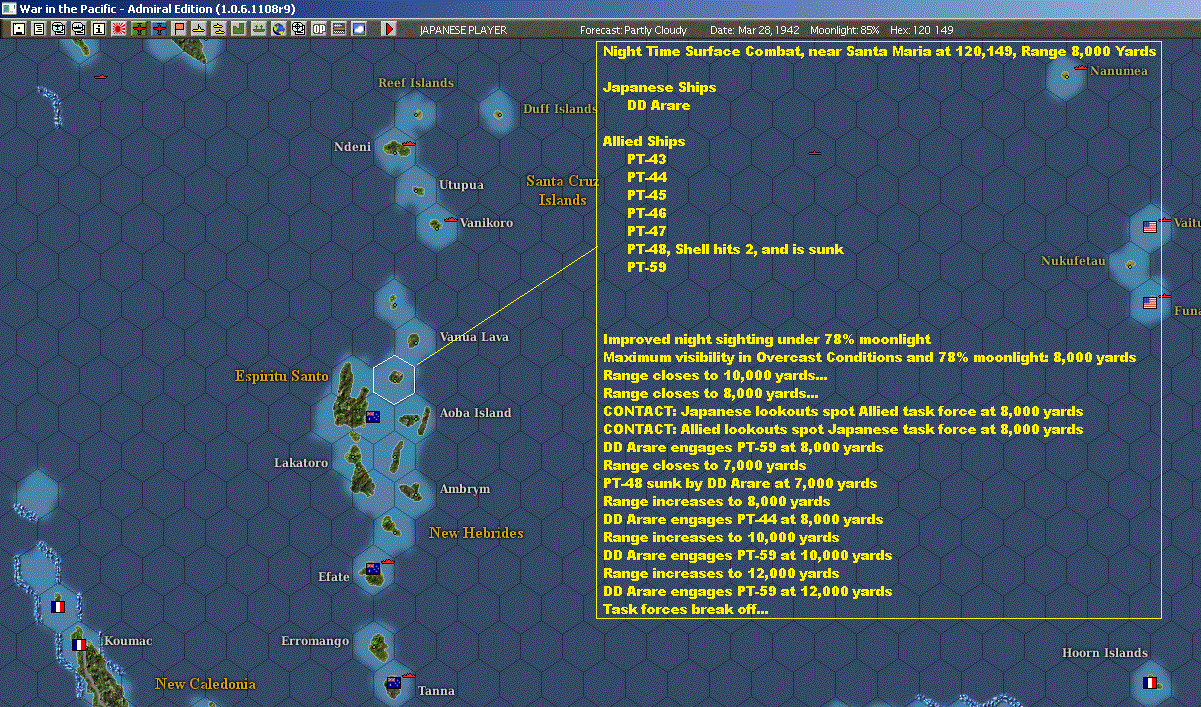Click the War in the Pacific title icon
Image resolution: width=1201 pixels, height=707 pixels.
pyautogui.click(x=8, y=8)
